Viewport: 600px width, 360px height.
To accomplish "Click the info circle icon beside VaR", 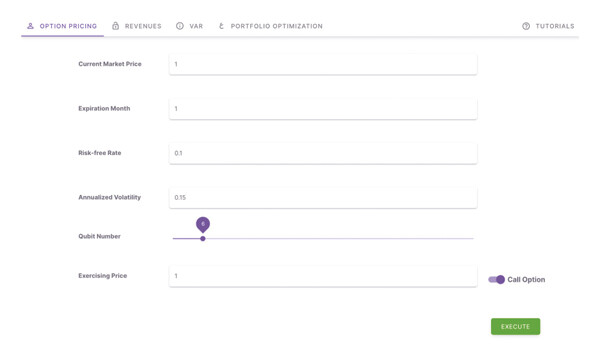I will [x=179, y=26].
